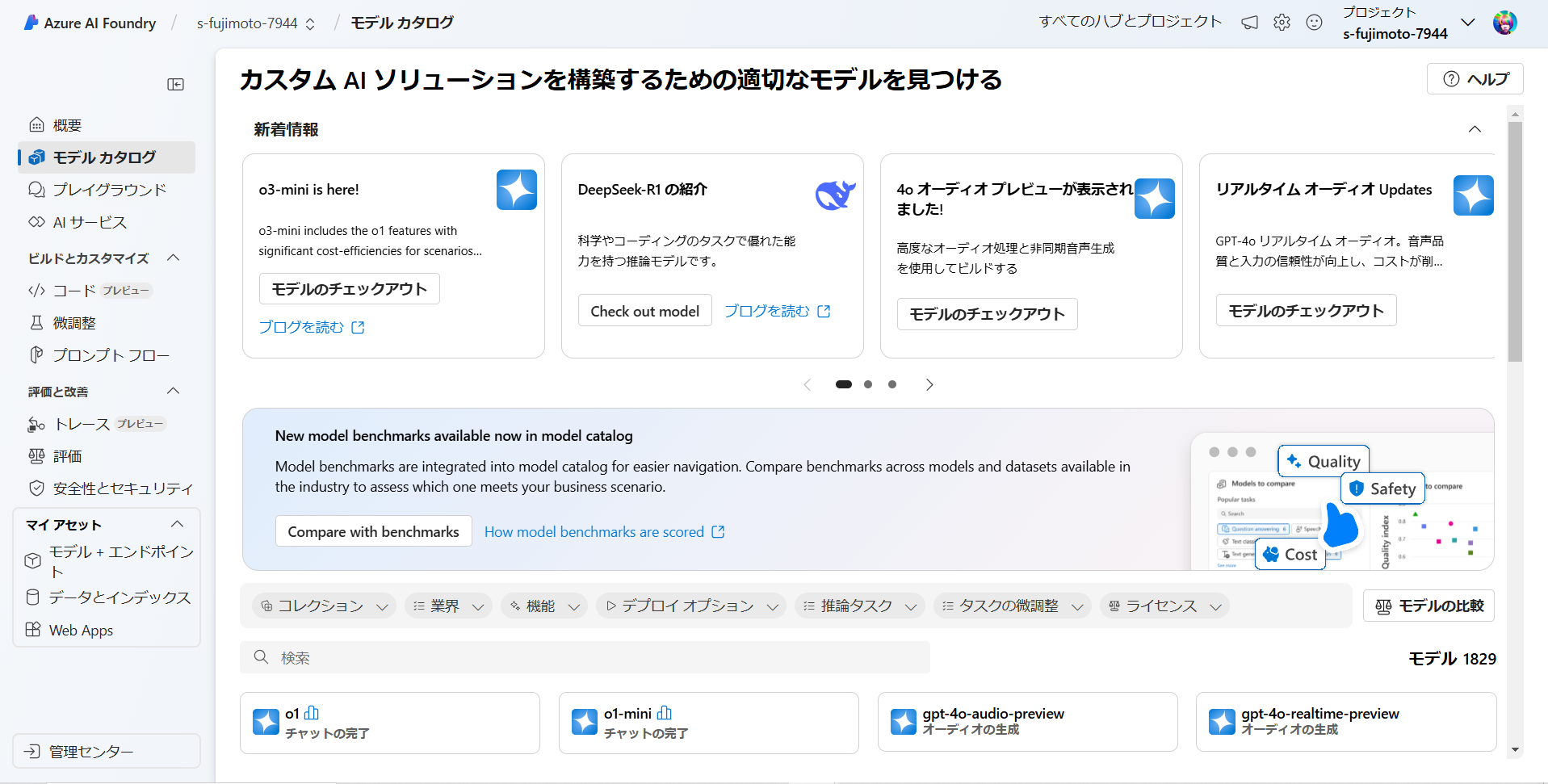Select モデル カタログ in the sidebar

[107, 157]
